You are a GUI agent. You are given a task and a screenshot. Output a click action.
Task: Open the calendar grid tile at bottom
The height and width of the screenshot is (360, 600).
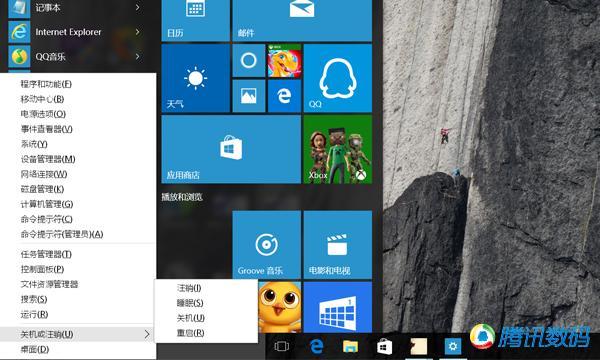click(338, 307)
